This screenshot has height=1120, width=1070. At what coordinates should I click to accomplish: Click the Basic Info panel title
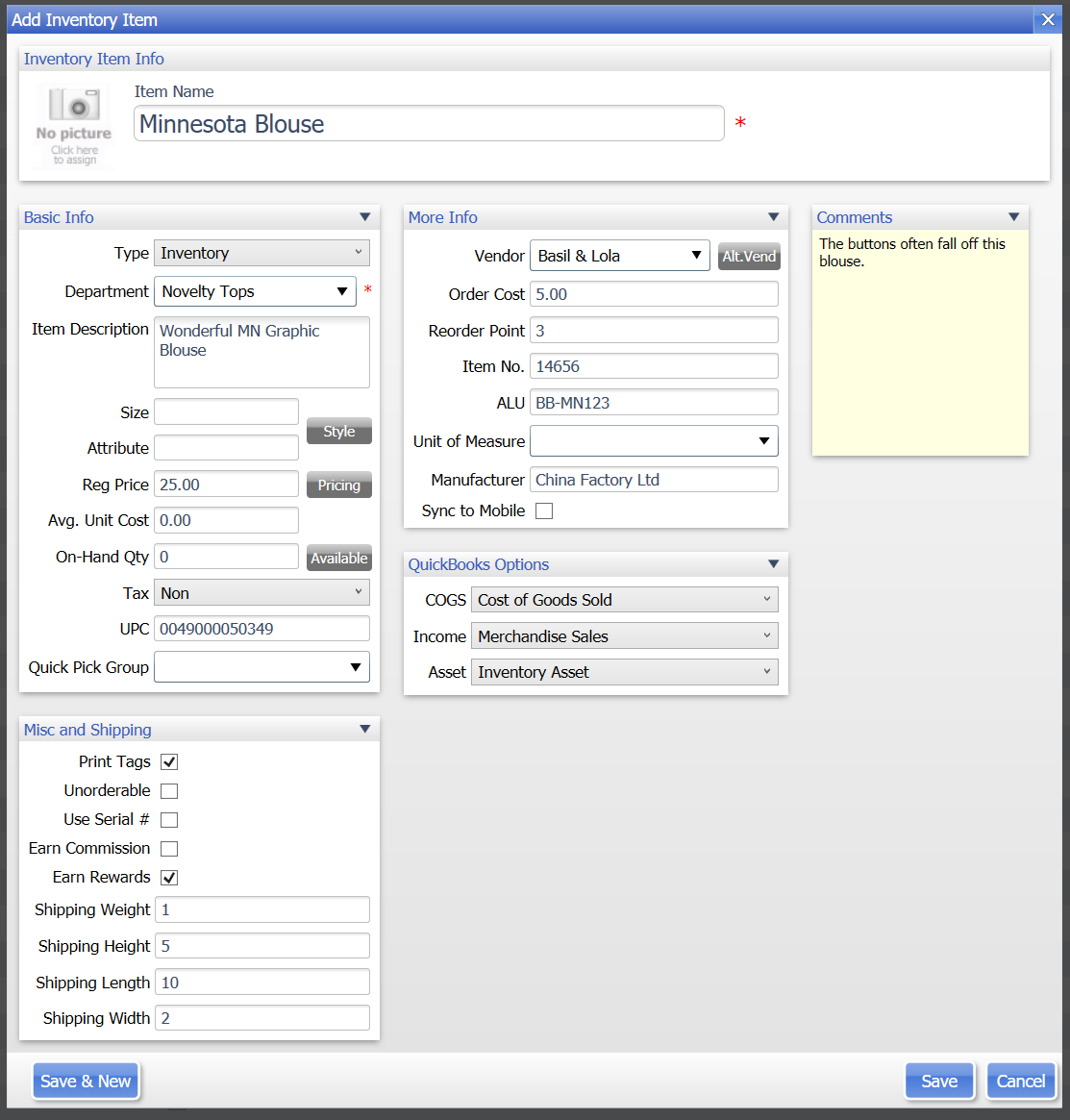tap(59, 217)
